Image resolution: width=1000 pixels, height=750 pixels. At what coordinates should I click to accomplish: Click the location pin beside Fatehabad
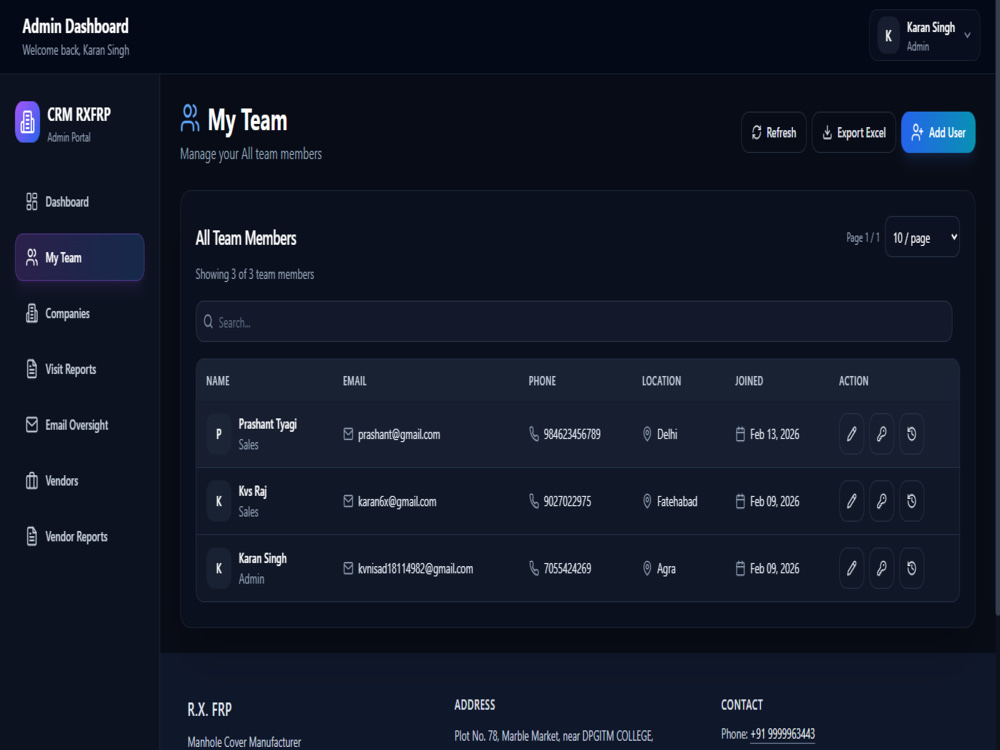tap(647, 501)
